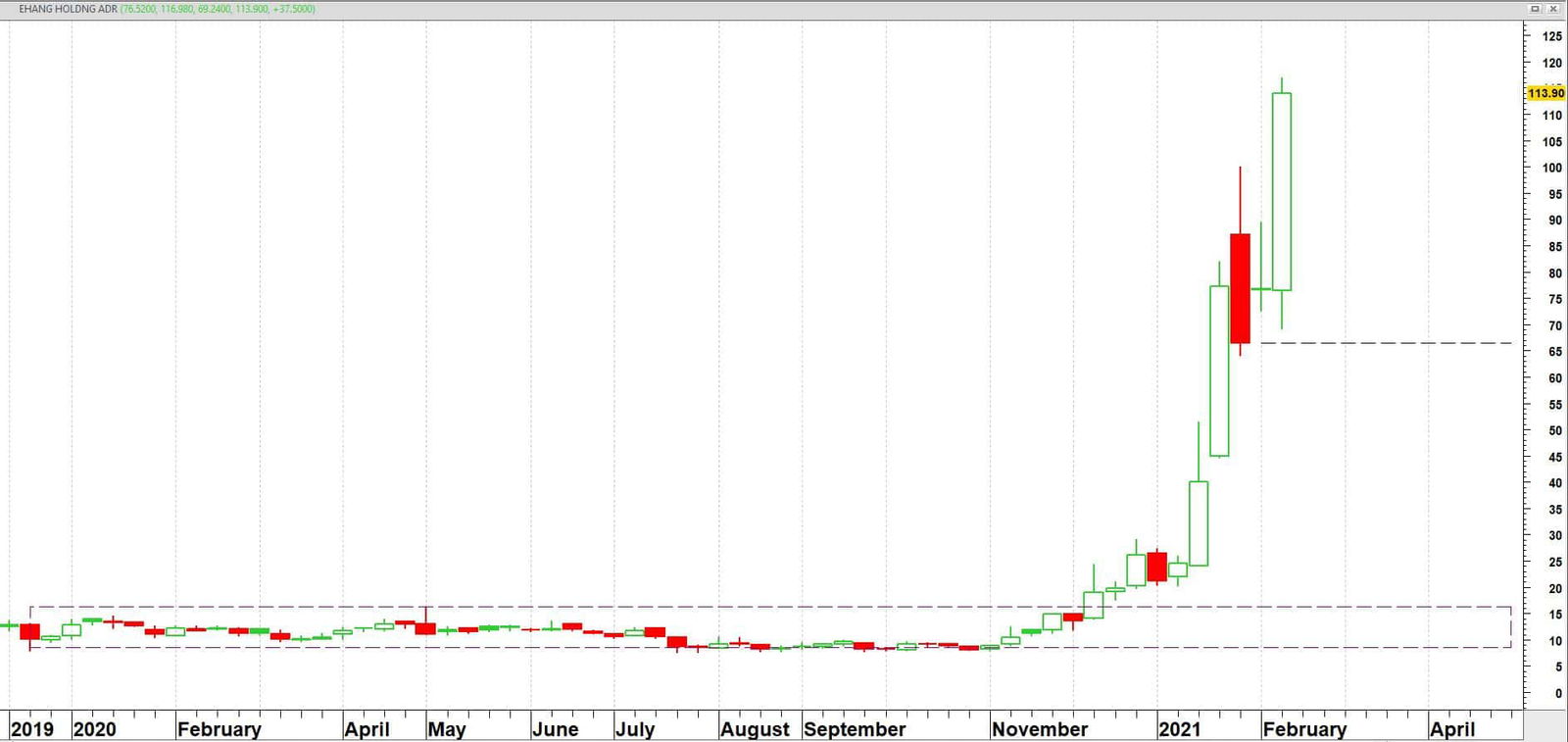Click the June date axis label
The width and height of the screenshot is (1568, 742).
pyautogui.click(x=556, y=729)
